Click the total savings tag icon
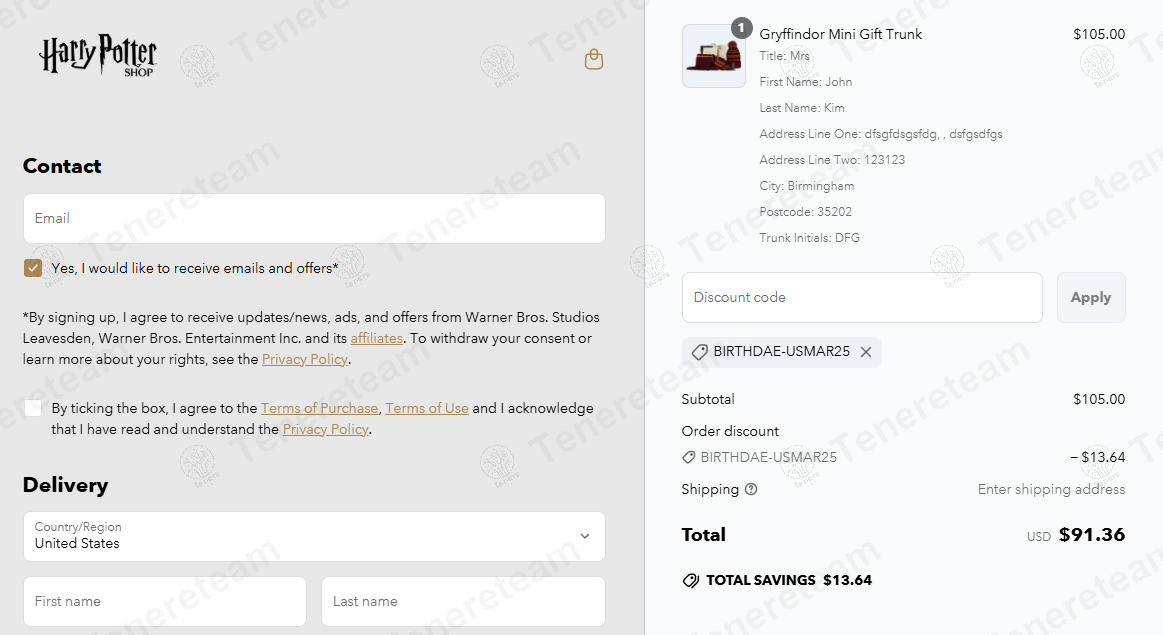This screenshot has height=635, width=1163. (691, 580)
